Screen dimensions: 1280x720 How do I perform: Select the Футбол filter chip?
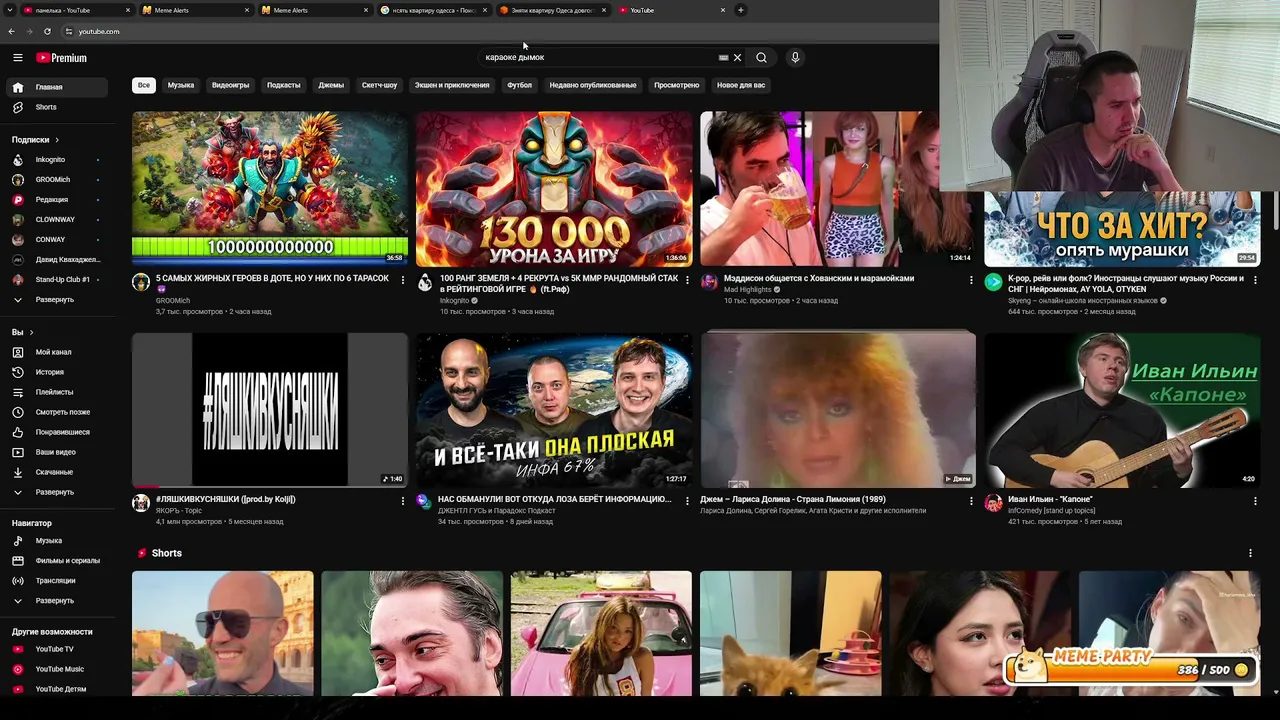[x=519, y=85]
